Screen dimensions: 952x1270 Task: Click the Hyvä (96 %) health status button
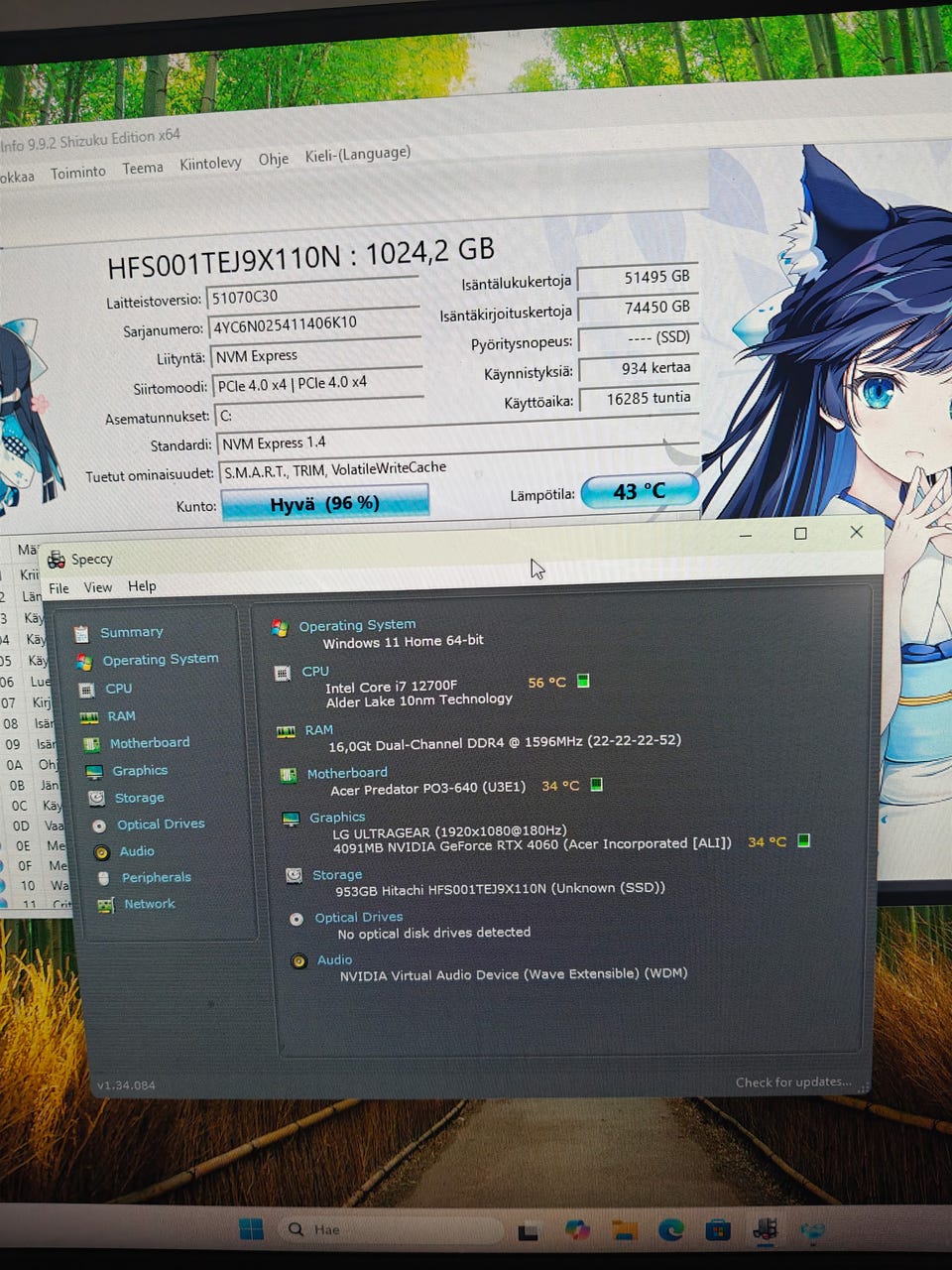click(x=324, y=503)
